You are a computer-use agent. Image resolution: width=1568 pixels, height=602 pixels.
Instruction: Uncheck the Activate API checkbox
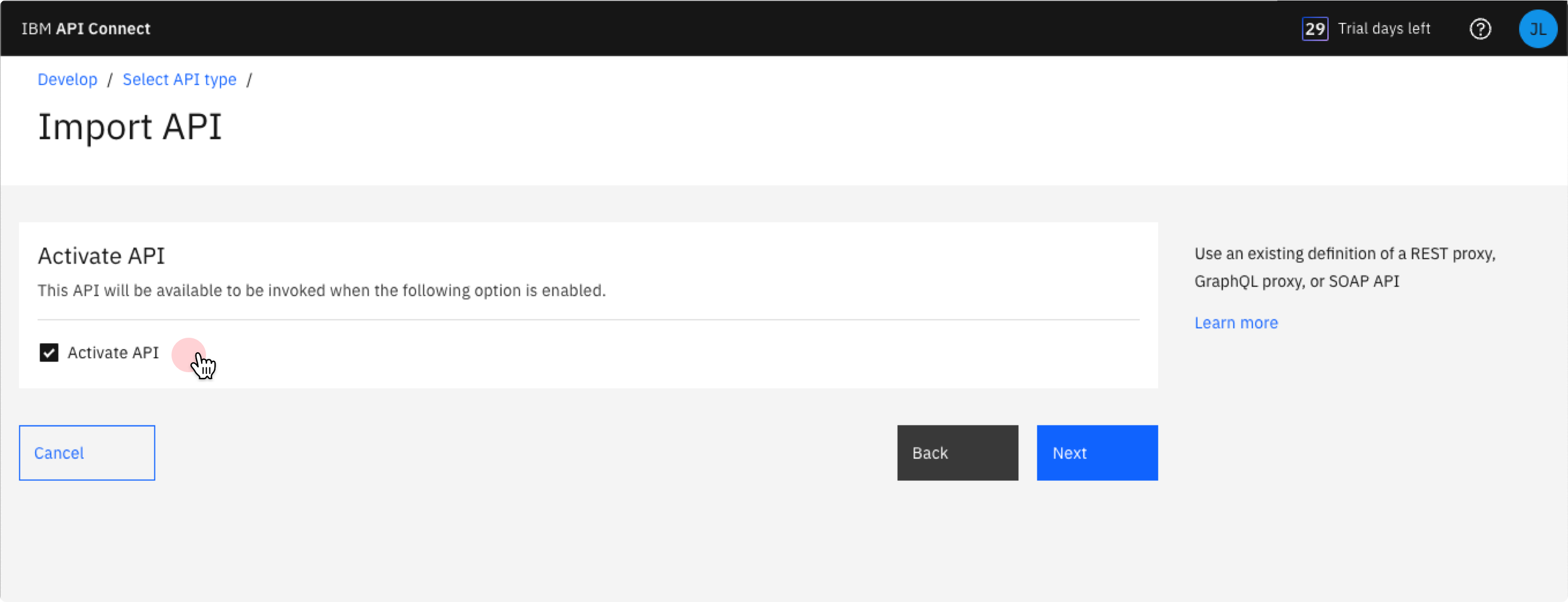pyautogui.click(x=48, y=353)
